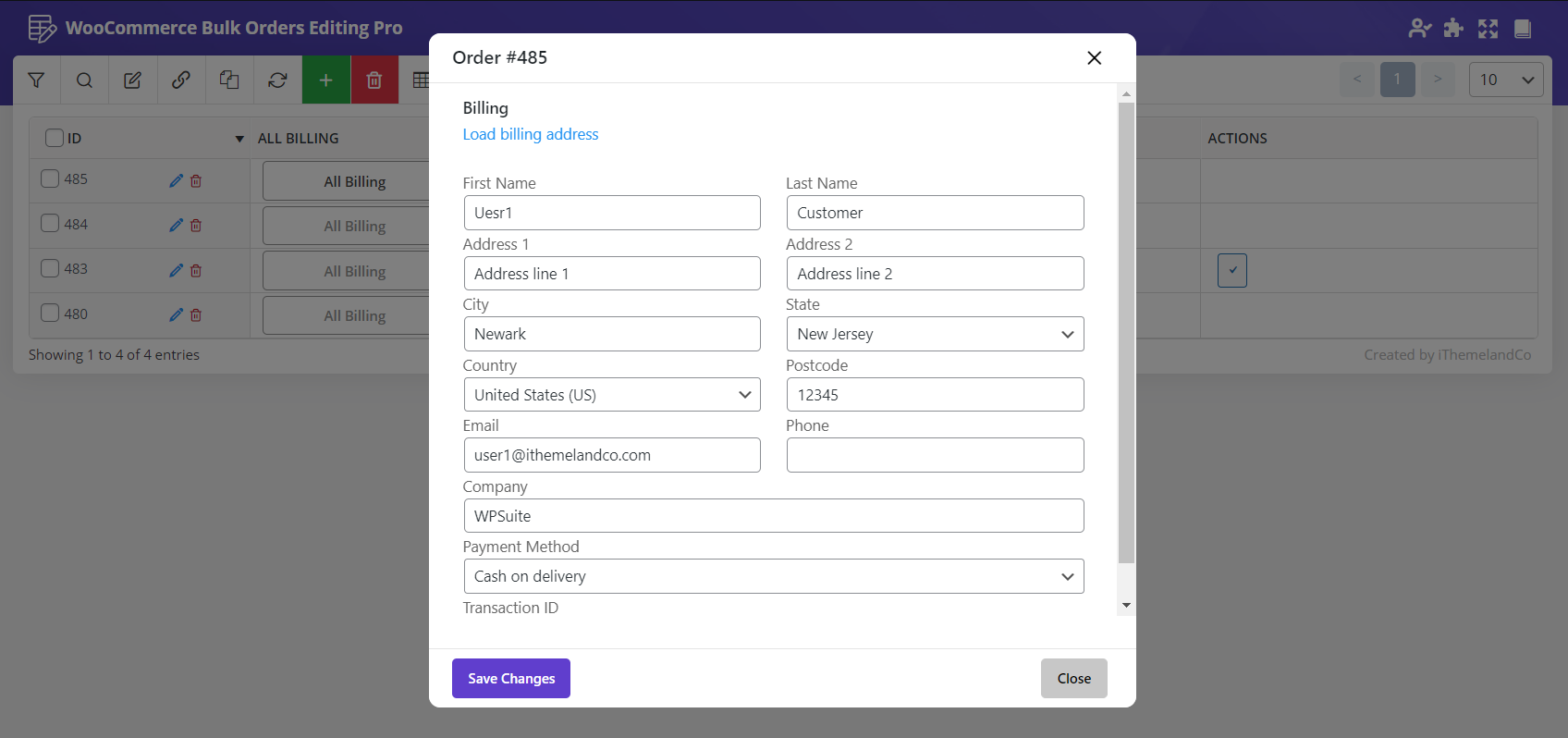This screenshot has height=738, width=1568.
Task: Click the refresh/reload icon
Action: (277, 80)
